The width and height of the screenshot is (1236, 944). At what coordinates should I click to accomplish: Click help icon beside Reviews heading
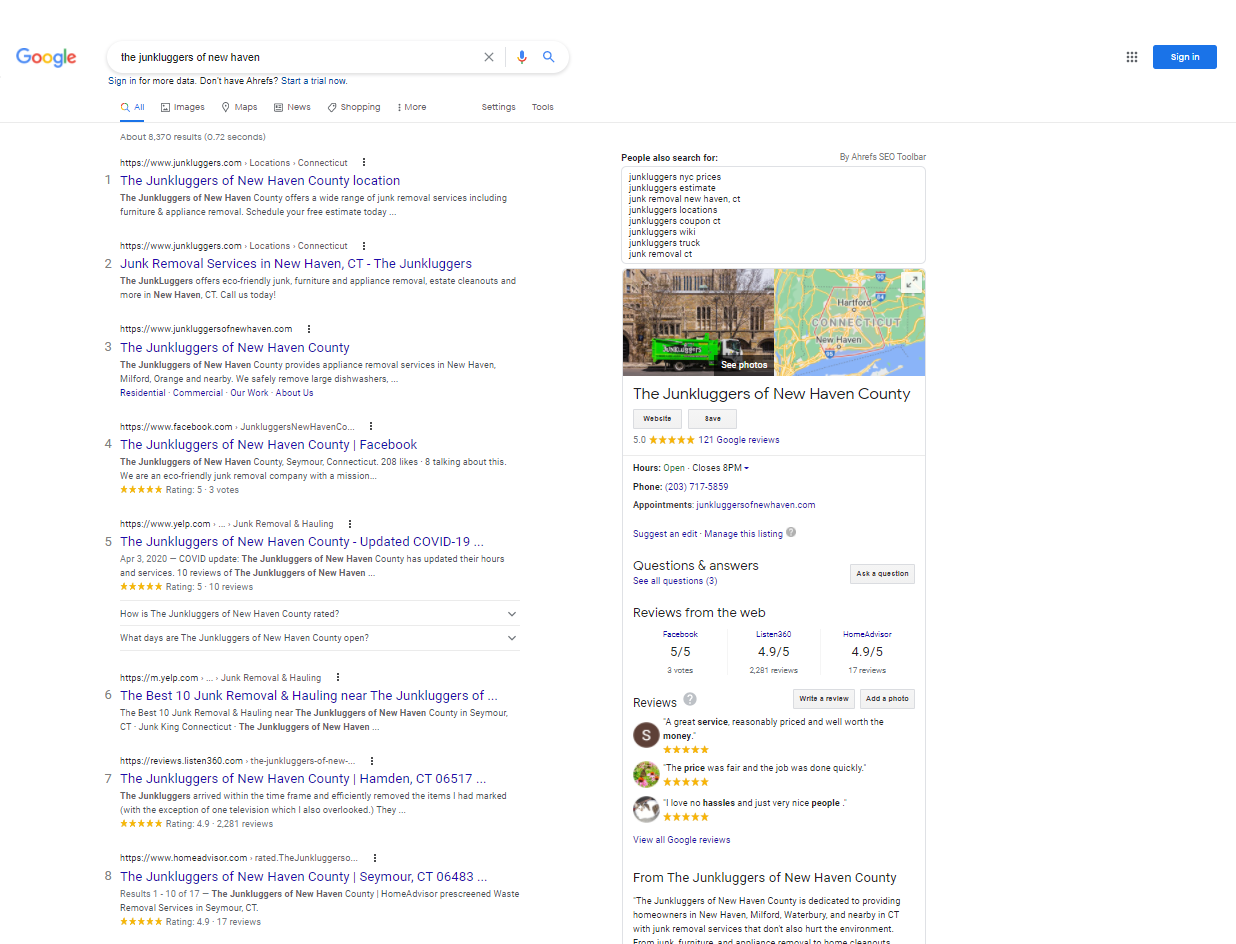tap(690, 699)
